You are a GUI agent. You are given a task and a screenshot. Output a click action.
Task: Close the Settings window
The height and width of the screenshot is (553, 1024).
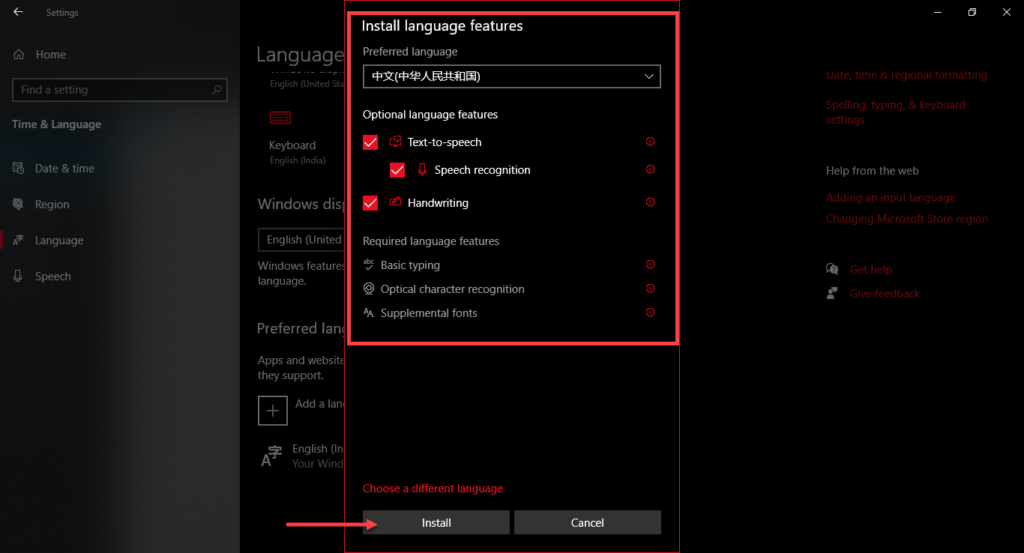[1006, 12]
